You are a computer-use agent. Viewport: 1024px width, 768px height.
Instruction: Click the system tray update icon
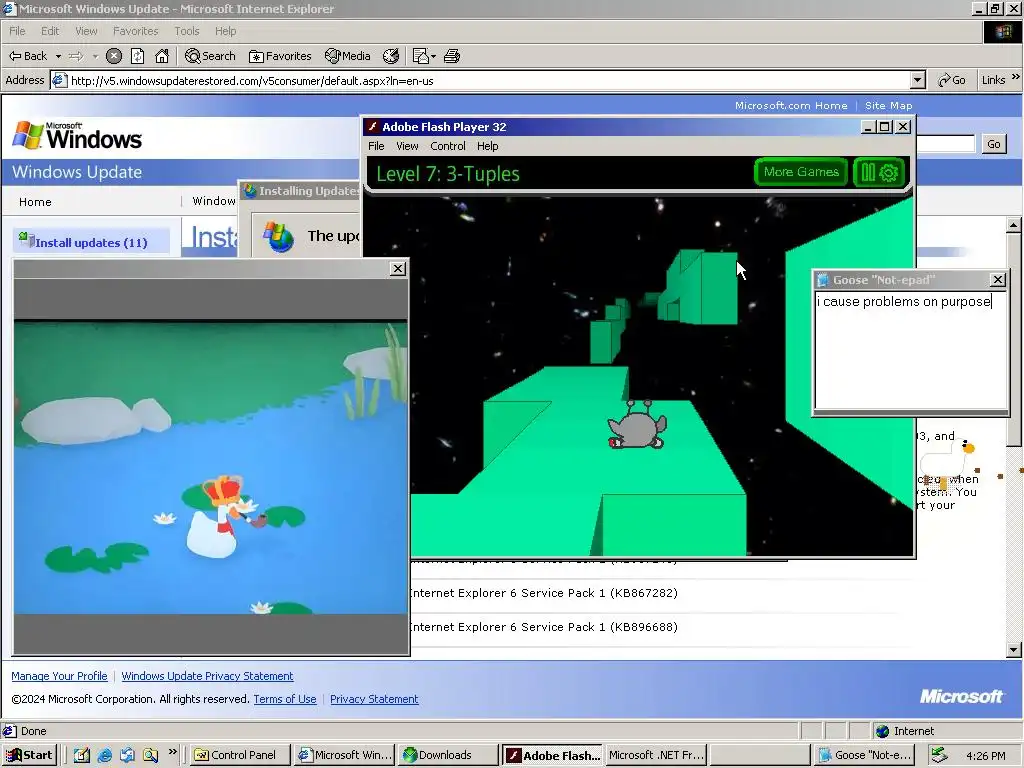click(x=938, y=754)
